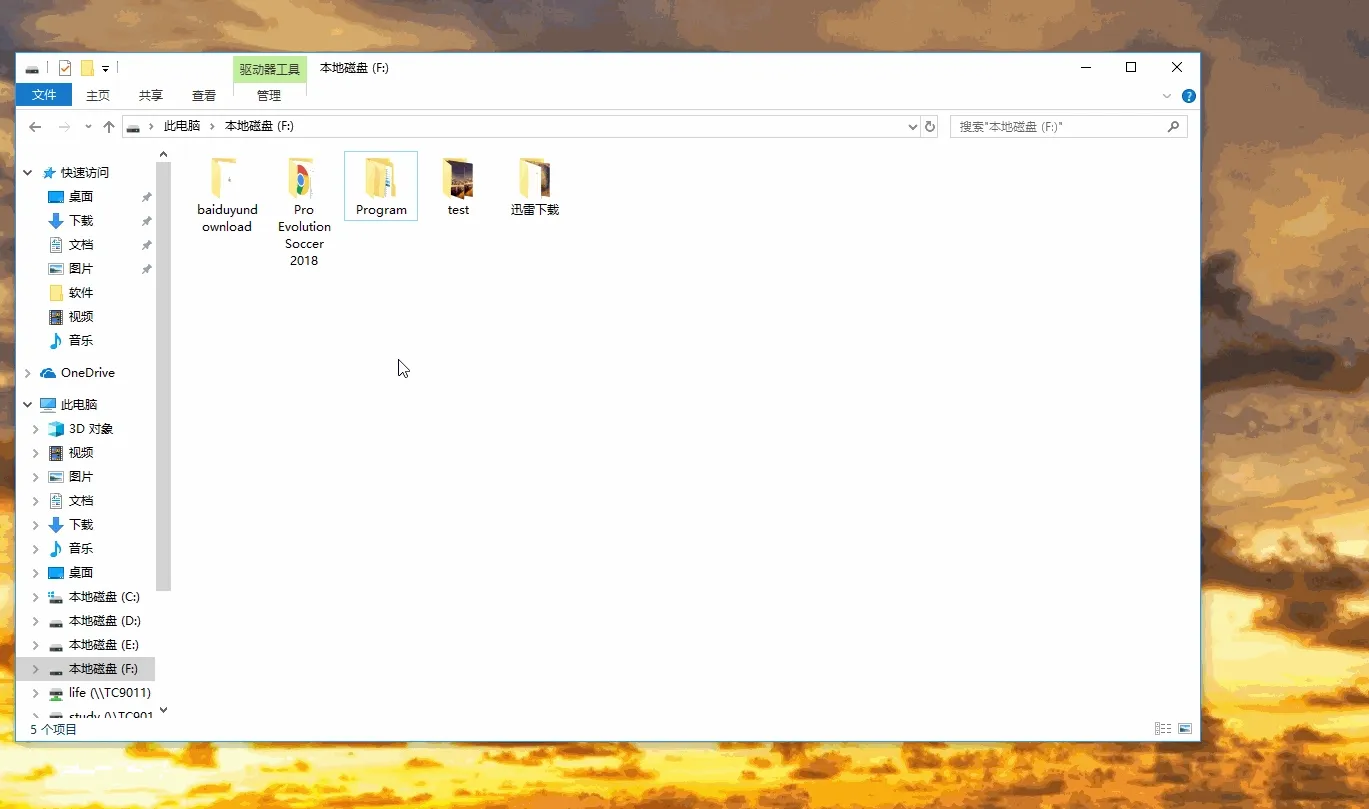1369x809 pixels.
Task: Go up one folder level with the up arrow
Action: (110, 127)
